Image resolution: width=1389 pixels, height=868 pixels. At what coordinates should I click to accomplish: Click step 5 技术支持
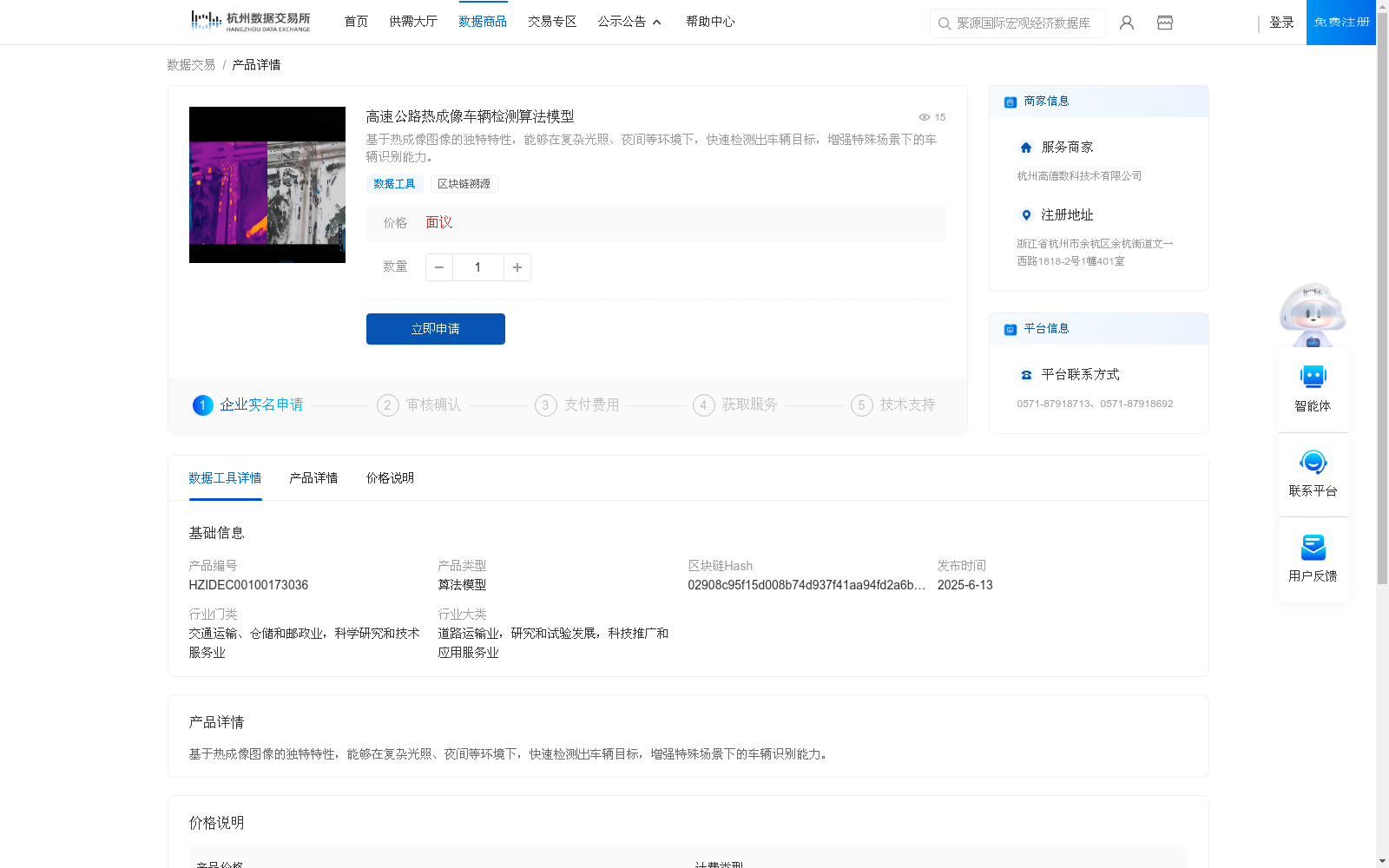893,405
